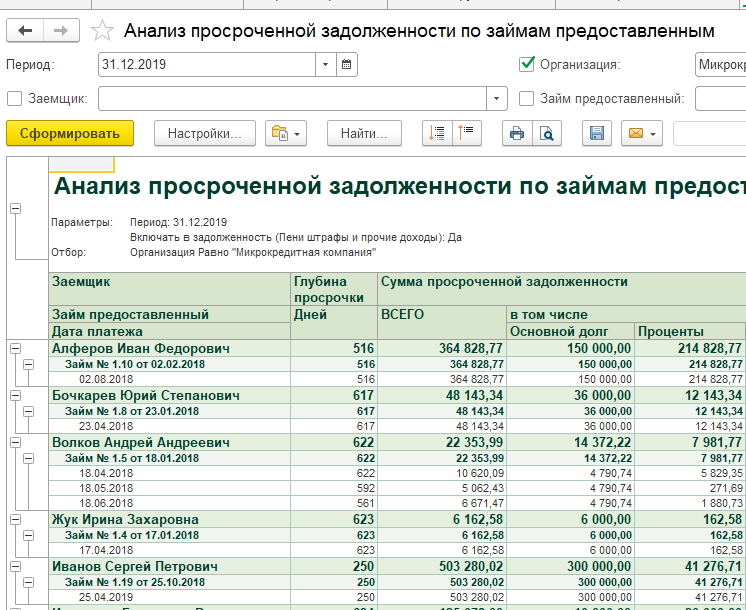Viewport: 746px width, 610px height.
Task: Select the Проценты column header
Action: [690, 331]
